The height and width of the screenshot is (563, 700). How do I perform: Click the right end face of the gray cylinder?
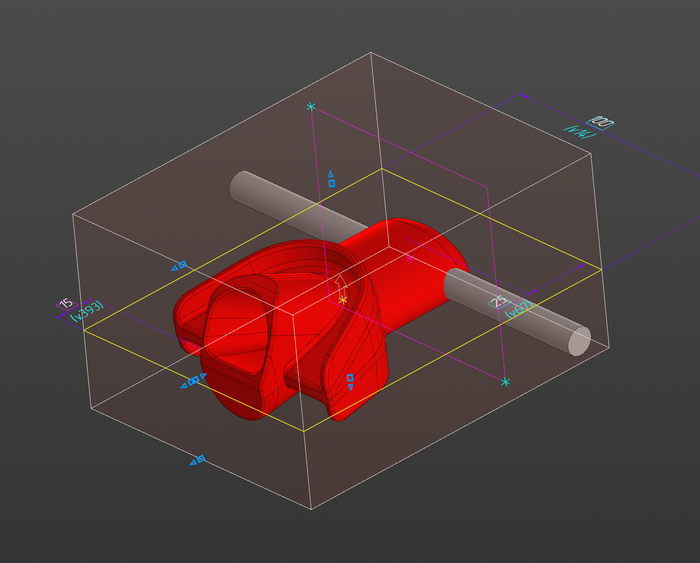pyautogui.click(x=578, y=342)
